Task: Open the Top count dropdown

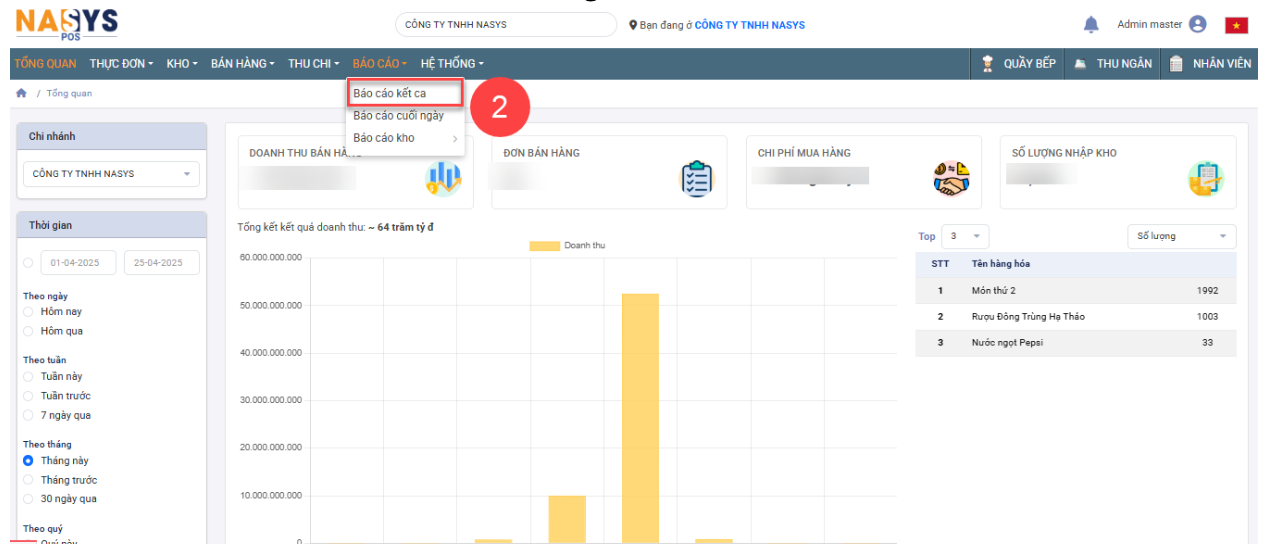Action: pyautogui.click(x=966, y=236)
